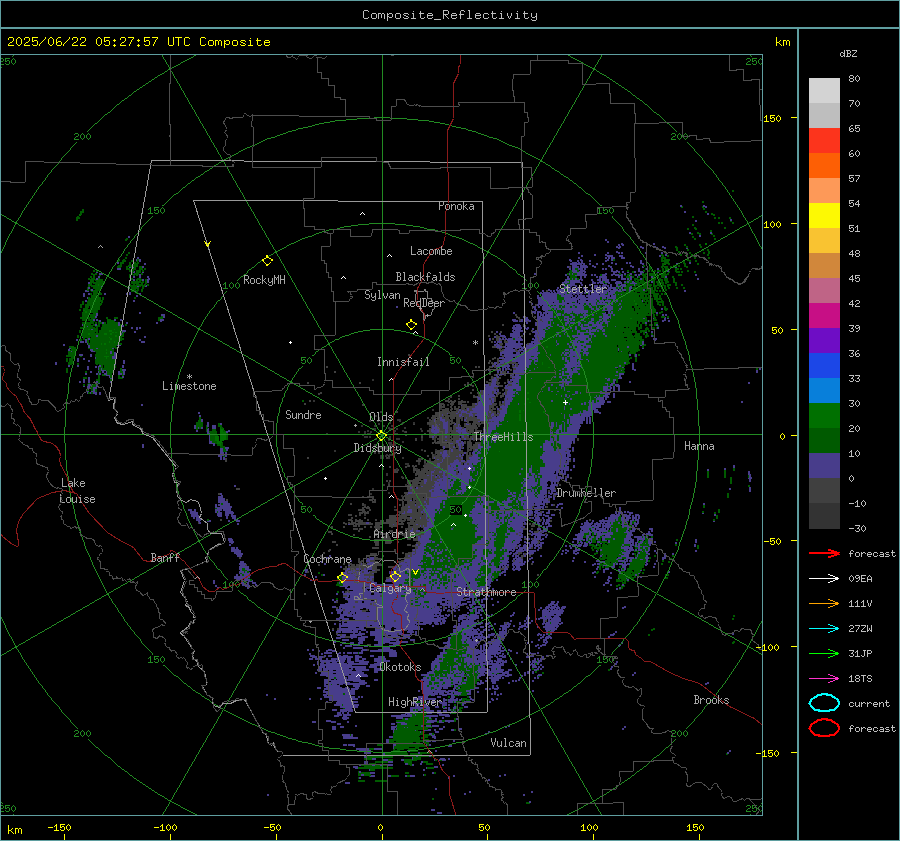Click the yellow diamond marker below RedDeer
The width and height of the screenshot is (900, 841).
[411, 325]
